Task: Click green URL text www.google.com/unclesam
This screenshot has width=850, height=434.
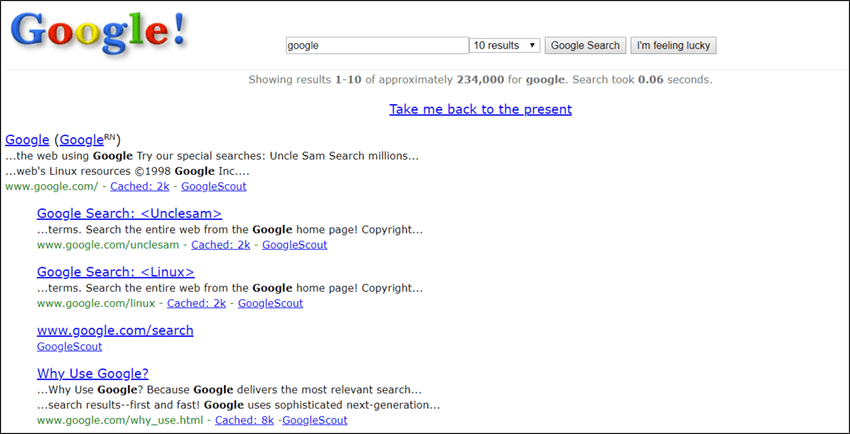Action: click(x=108, y=245)
